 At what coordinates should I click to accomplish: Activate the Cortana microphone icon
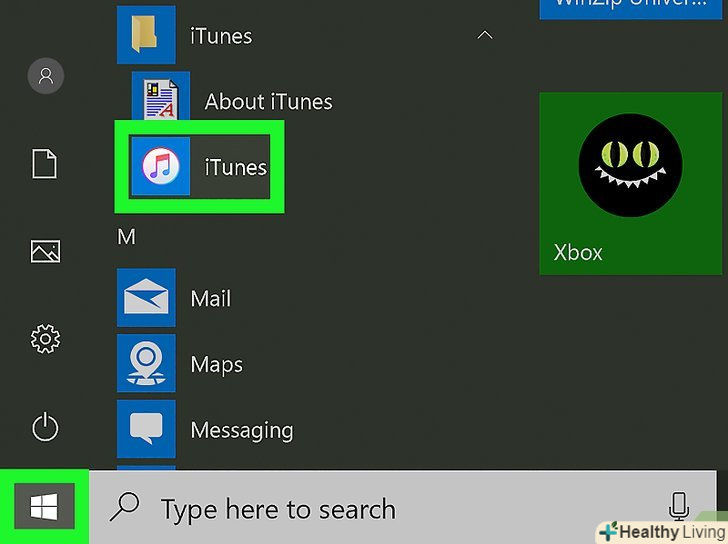tap(678, 506)
